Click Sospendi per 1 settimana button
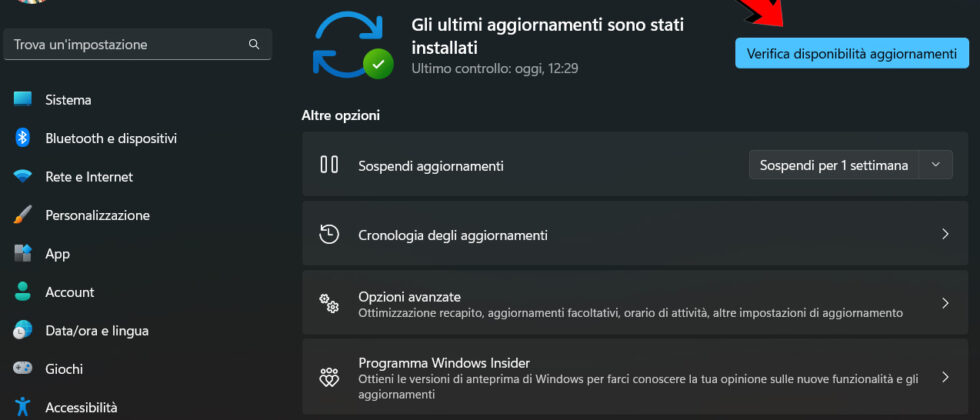This screenshot has width=980, height=420. tap(833, 165)
